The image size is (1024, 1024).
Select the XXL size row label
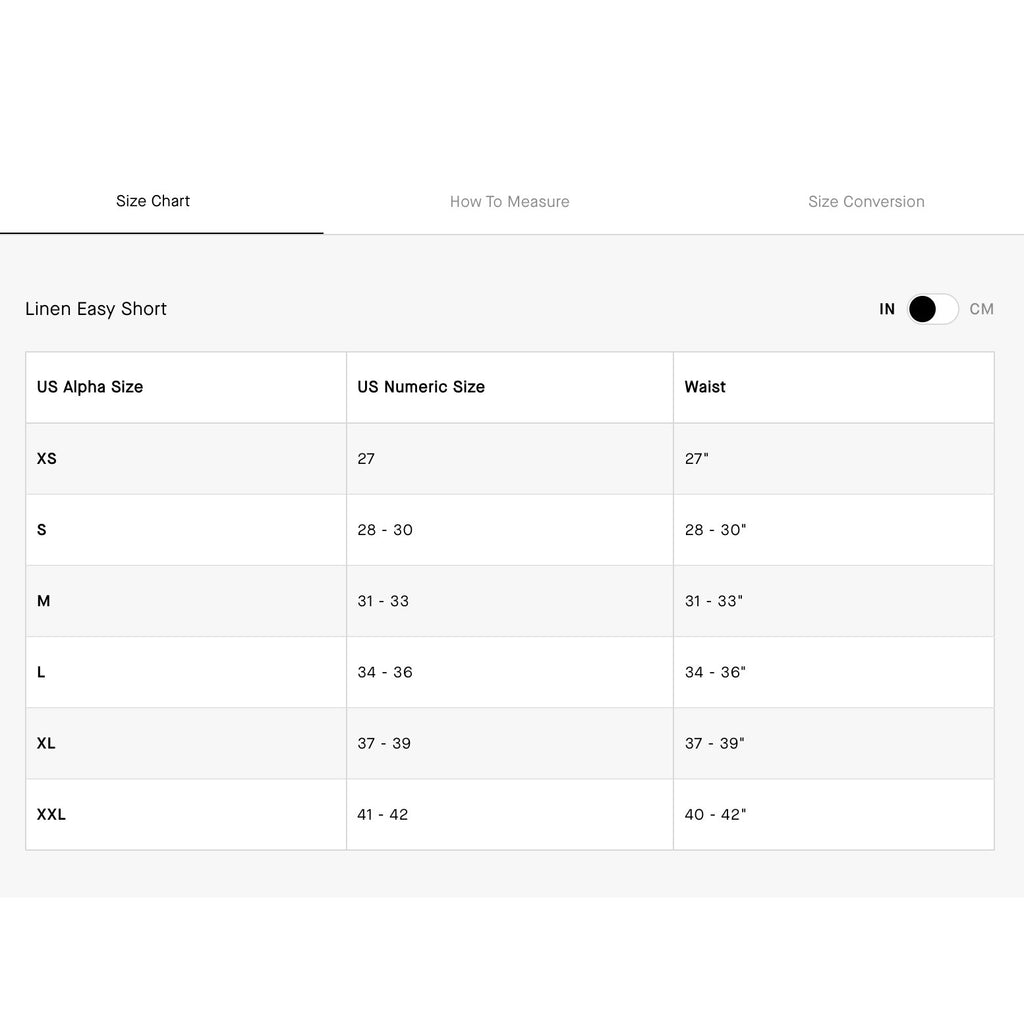[x=51, y=814]
